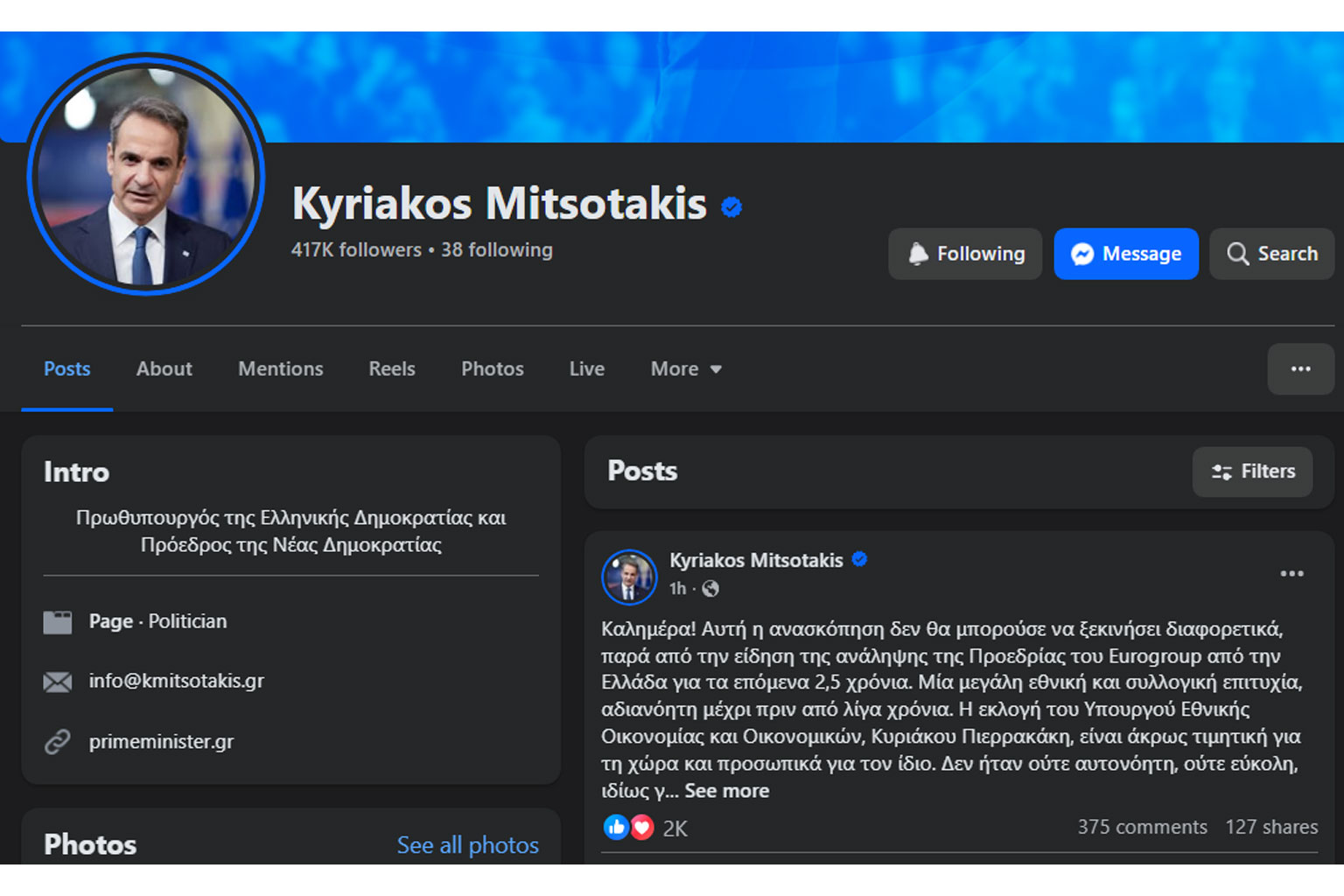Click the Kyriakos Mitsotakis name on the post
Viewport: 1344px width, 896px height.
tap(756, 560)
